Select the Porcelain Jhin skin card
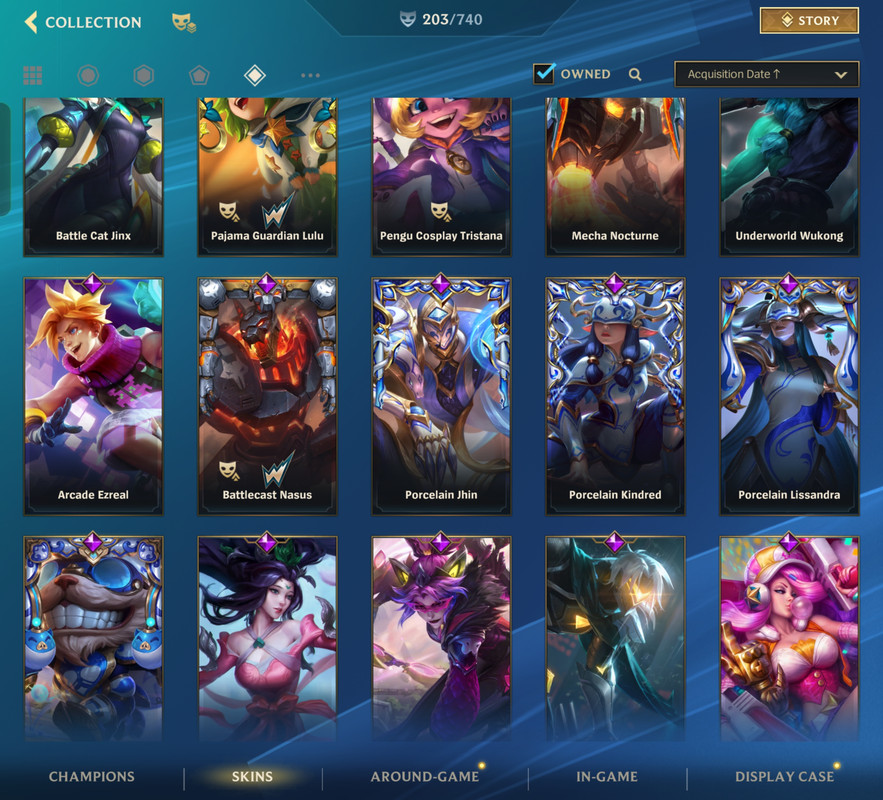The image size is (883, 800). click(441, 396)
